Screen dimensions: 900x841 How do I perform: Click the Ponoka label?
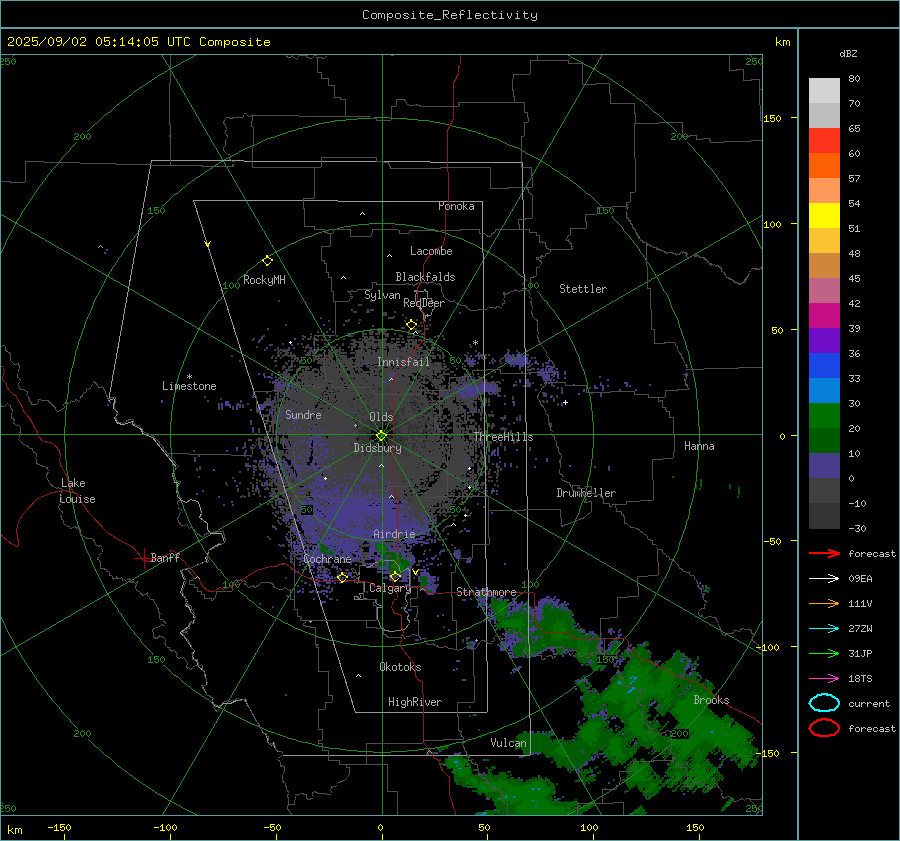[456, 206]
